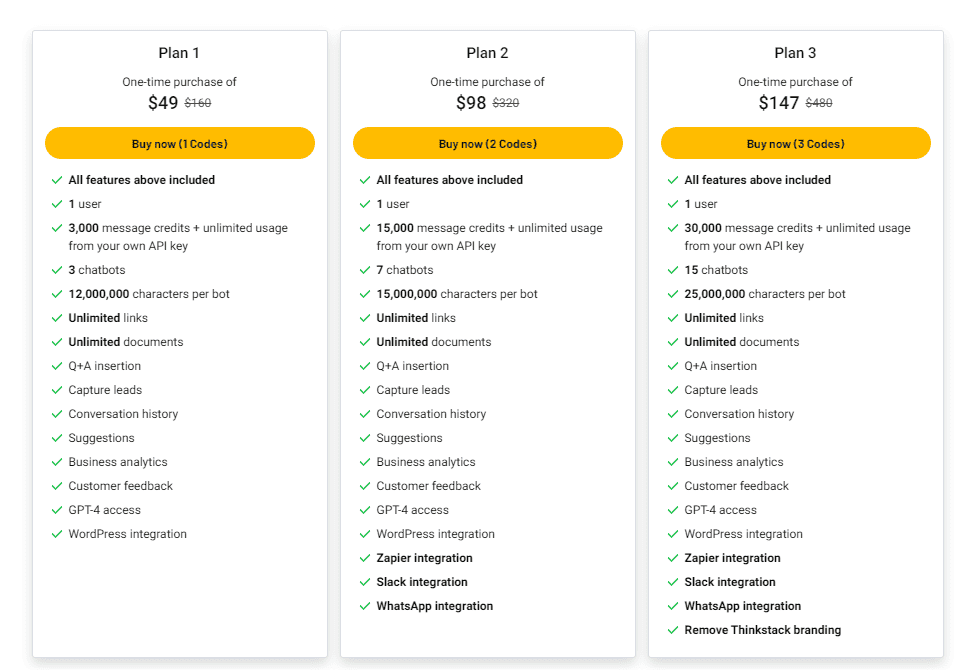975x670 pixels.
Task: Click the checkmark beside Capture leads in Plan 1
Action: [x=57, y=390]
